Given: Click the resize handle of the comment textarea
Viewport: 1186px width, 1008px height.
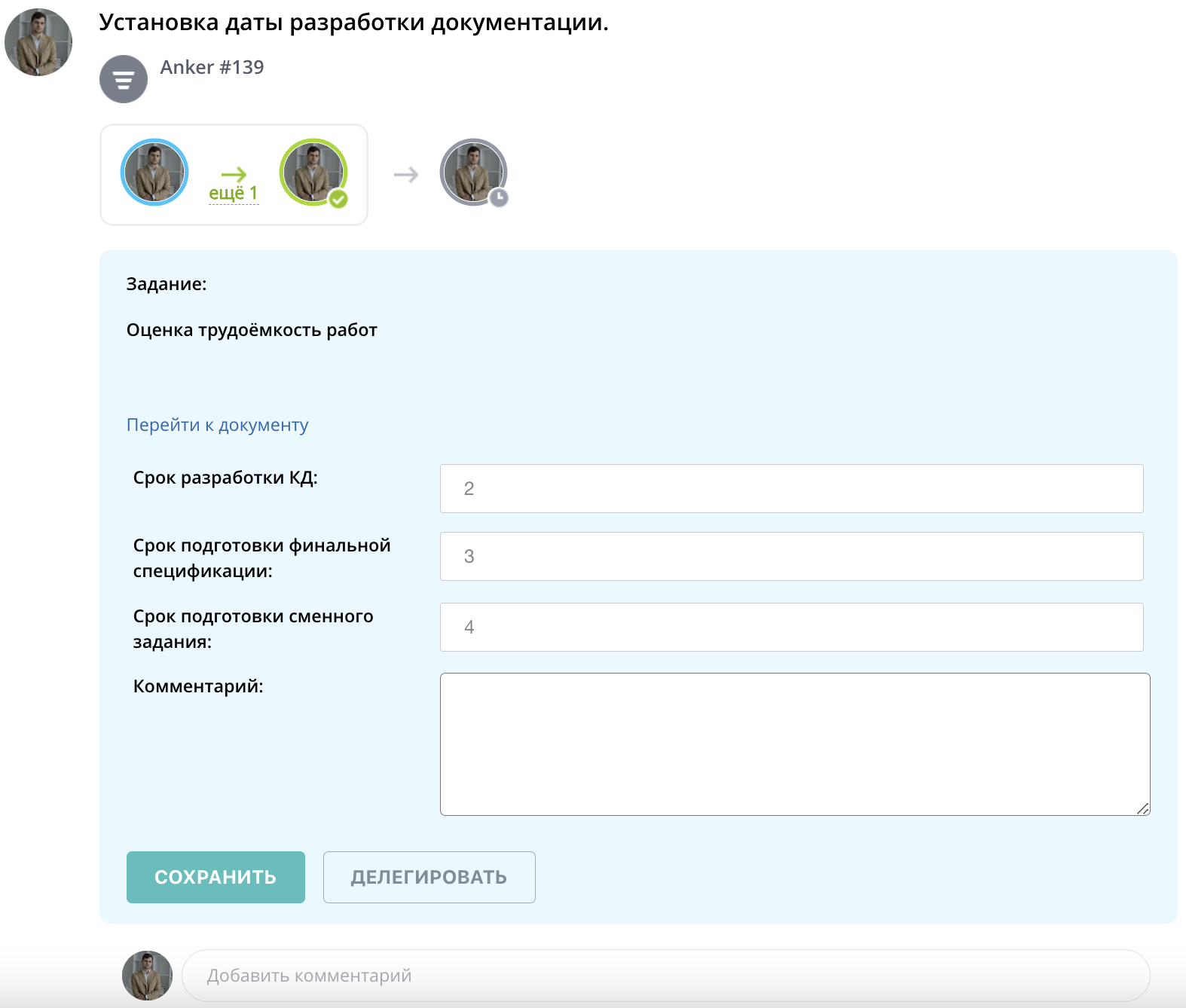Looking at the screenshot, I should coord(1143,809).
